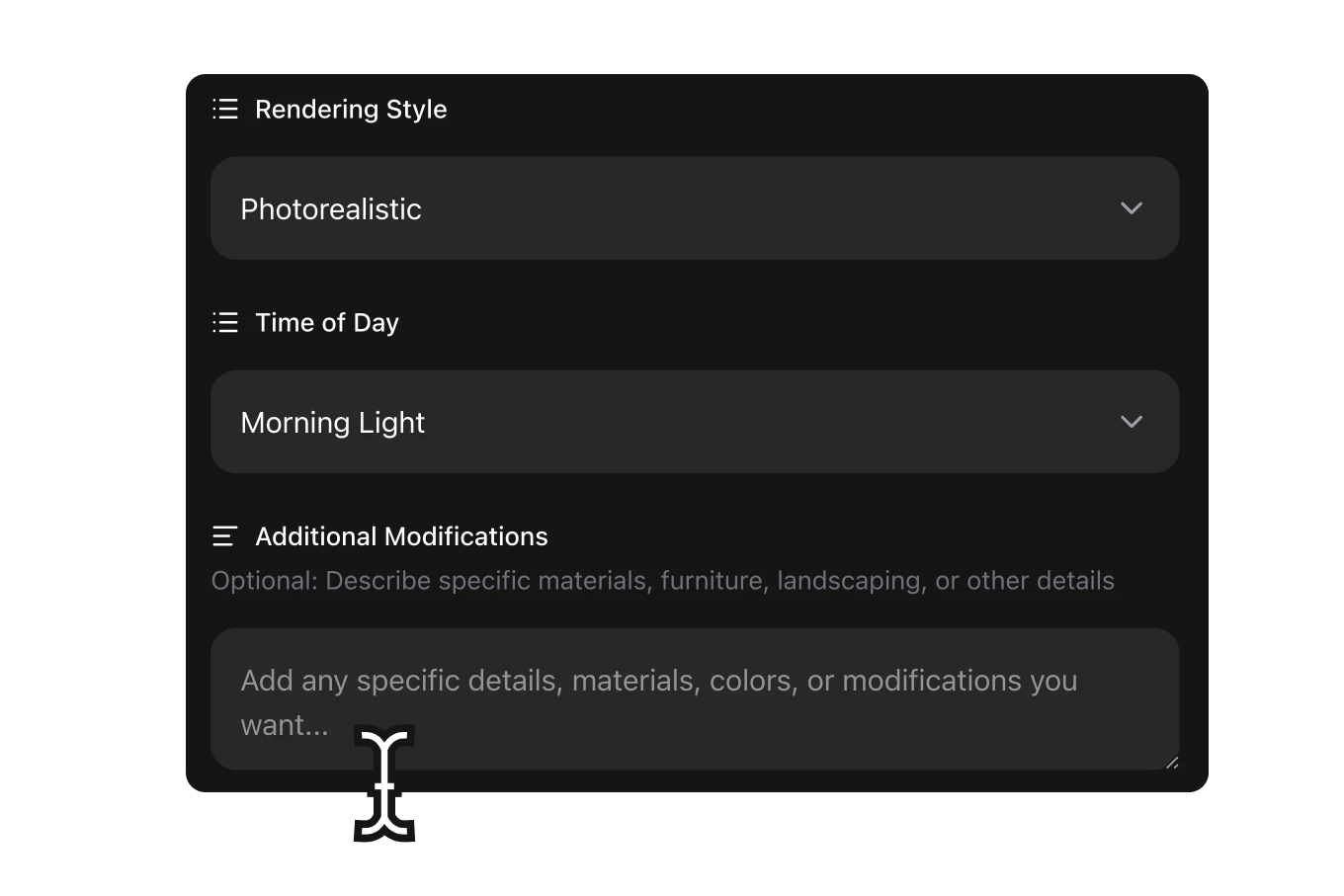Click the resize handle on the modifications textarea
Image resolution: width=1344 pixels, height=896 pixels.
pyautogui.click(x=1172, y=763)
